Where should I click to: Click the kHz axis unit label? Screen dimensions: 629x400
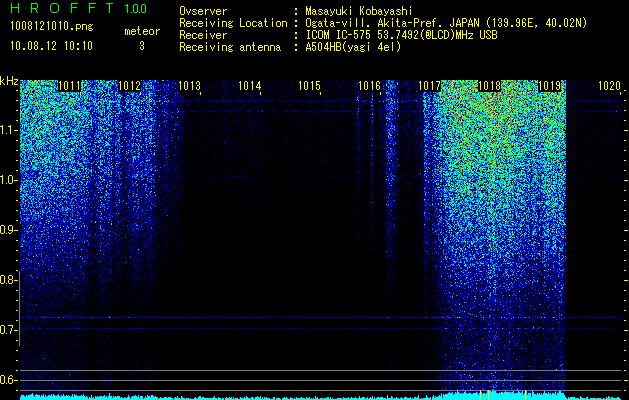coord(9,81)
